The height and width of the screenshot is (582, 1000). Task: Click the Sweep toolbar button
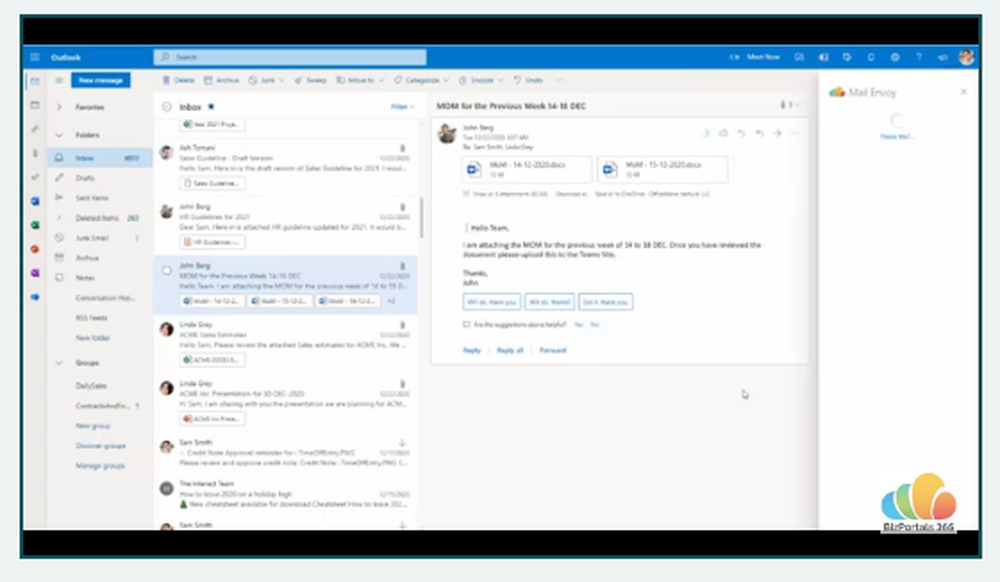[x=311, y=80]
